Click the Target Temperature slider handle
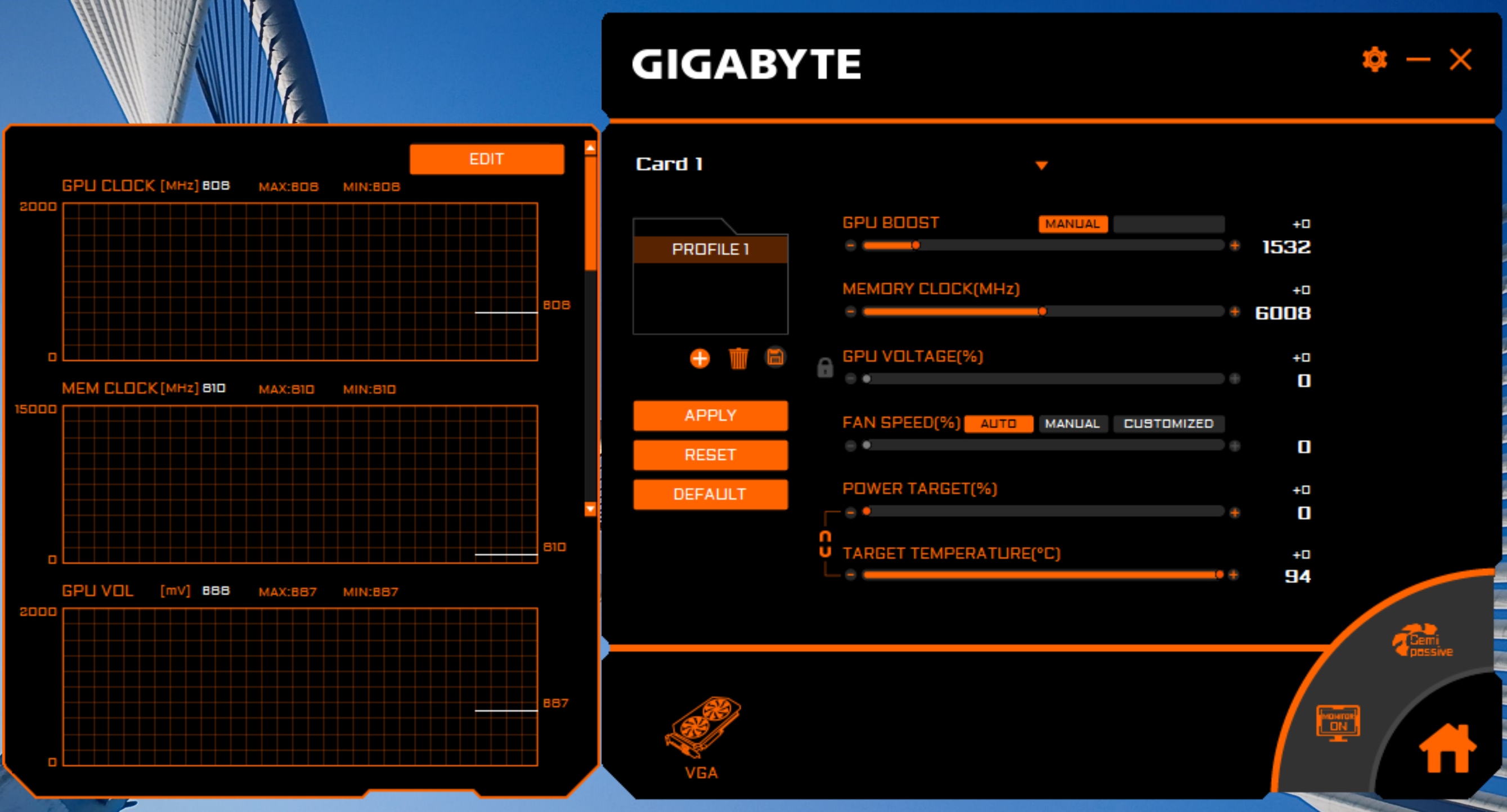Screen dimensions: 1507x812 tap(1219, 575)
